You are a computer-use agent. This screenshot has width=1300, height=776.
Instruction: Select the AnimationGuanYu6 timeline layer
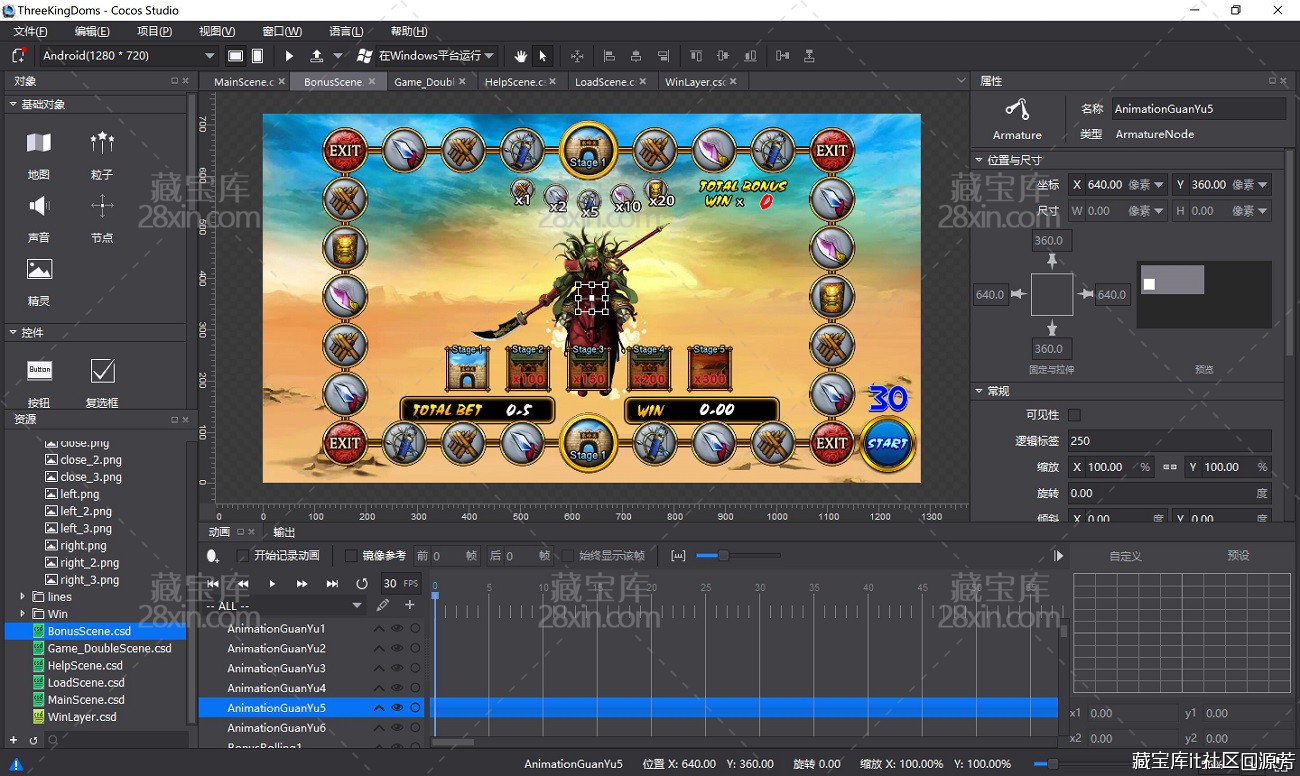(x=276, y=728)
